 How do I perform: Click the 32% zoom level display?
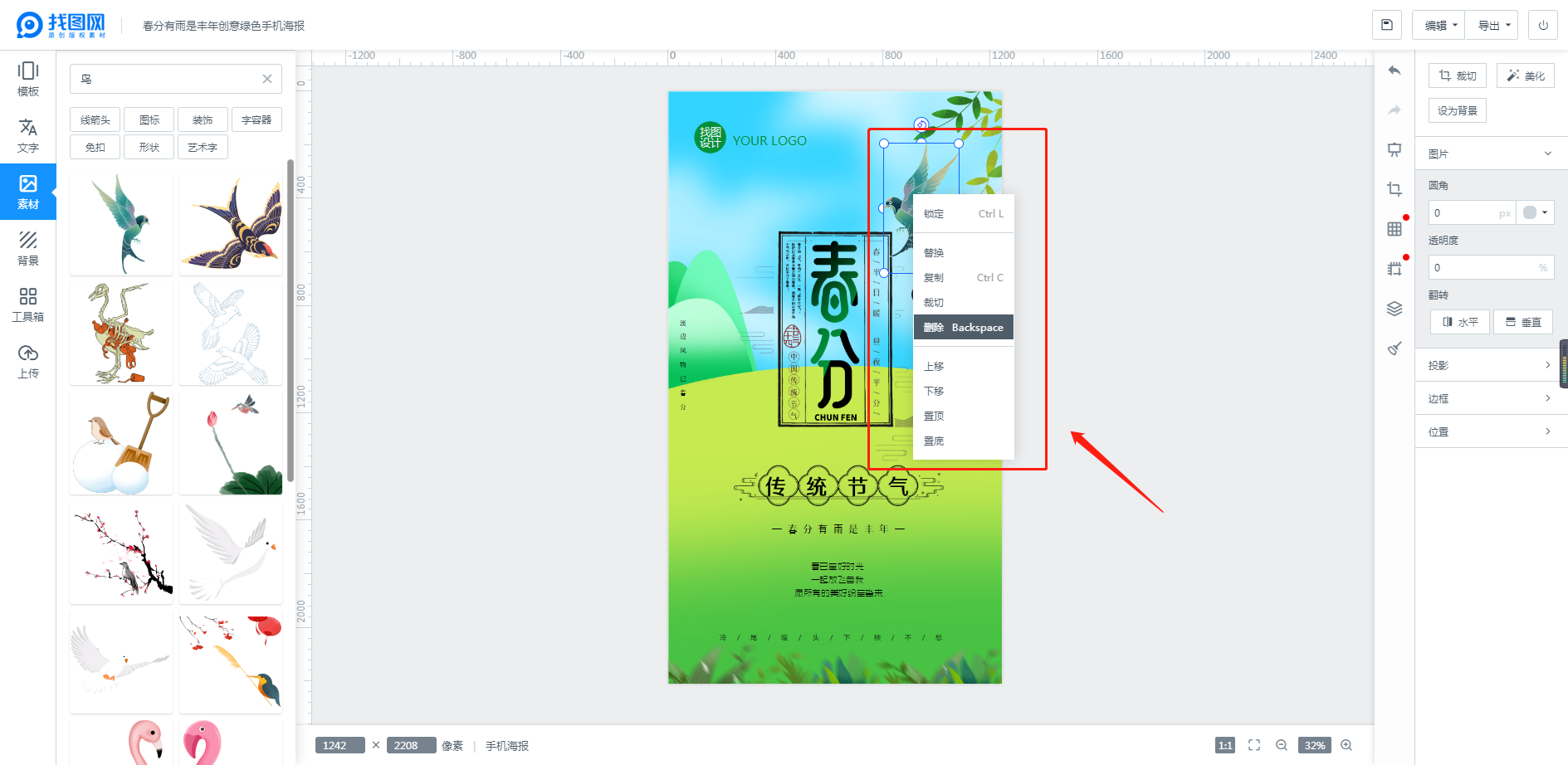1315,745
